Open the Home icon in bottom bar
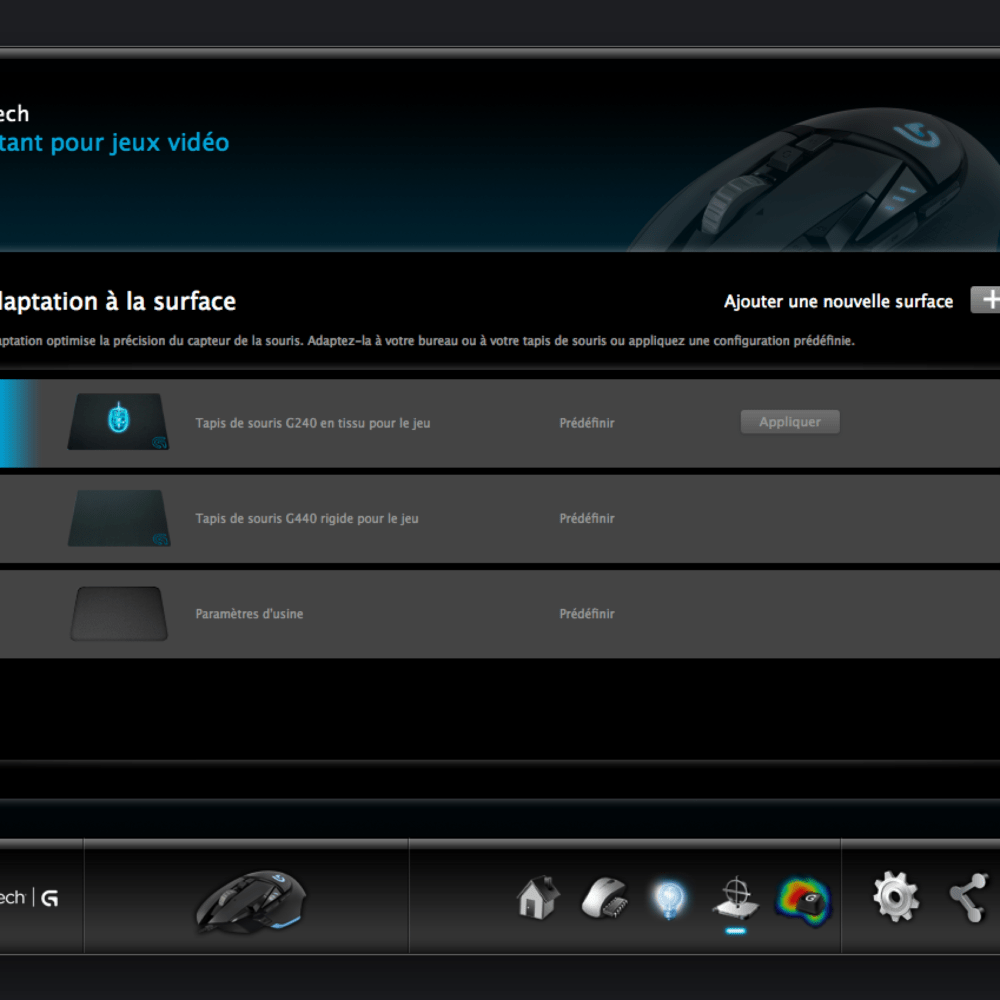This screenshot has width=1000, height=1000. tap(538, 897)
